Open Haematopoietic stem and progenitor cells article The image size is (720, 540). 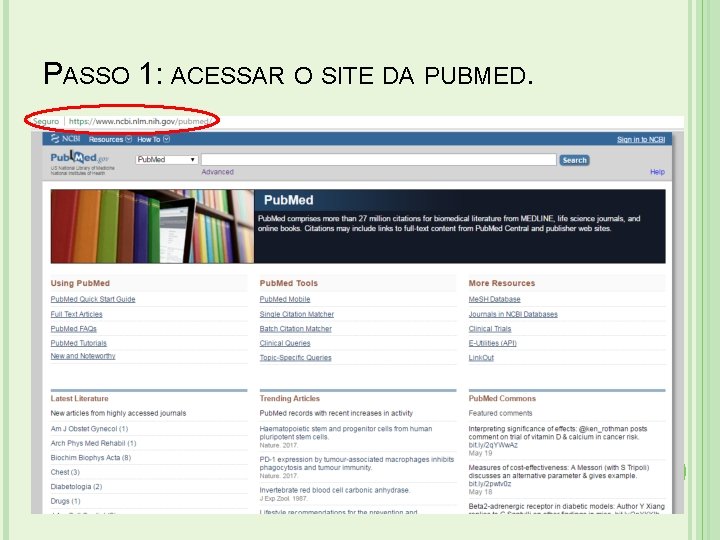tap(345, 433)
